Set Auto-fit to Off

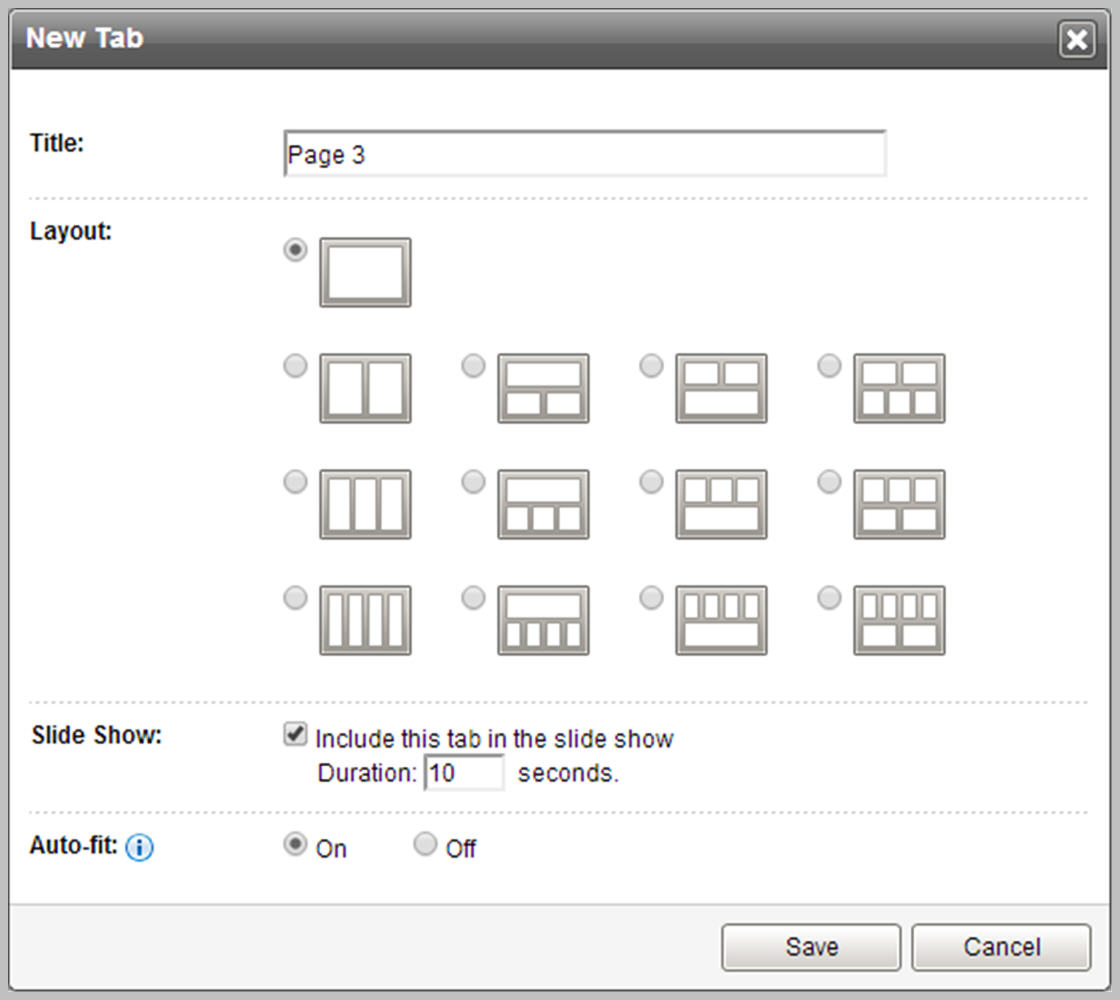(x=425, y=845)
